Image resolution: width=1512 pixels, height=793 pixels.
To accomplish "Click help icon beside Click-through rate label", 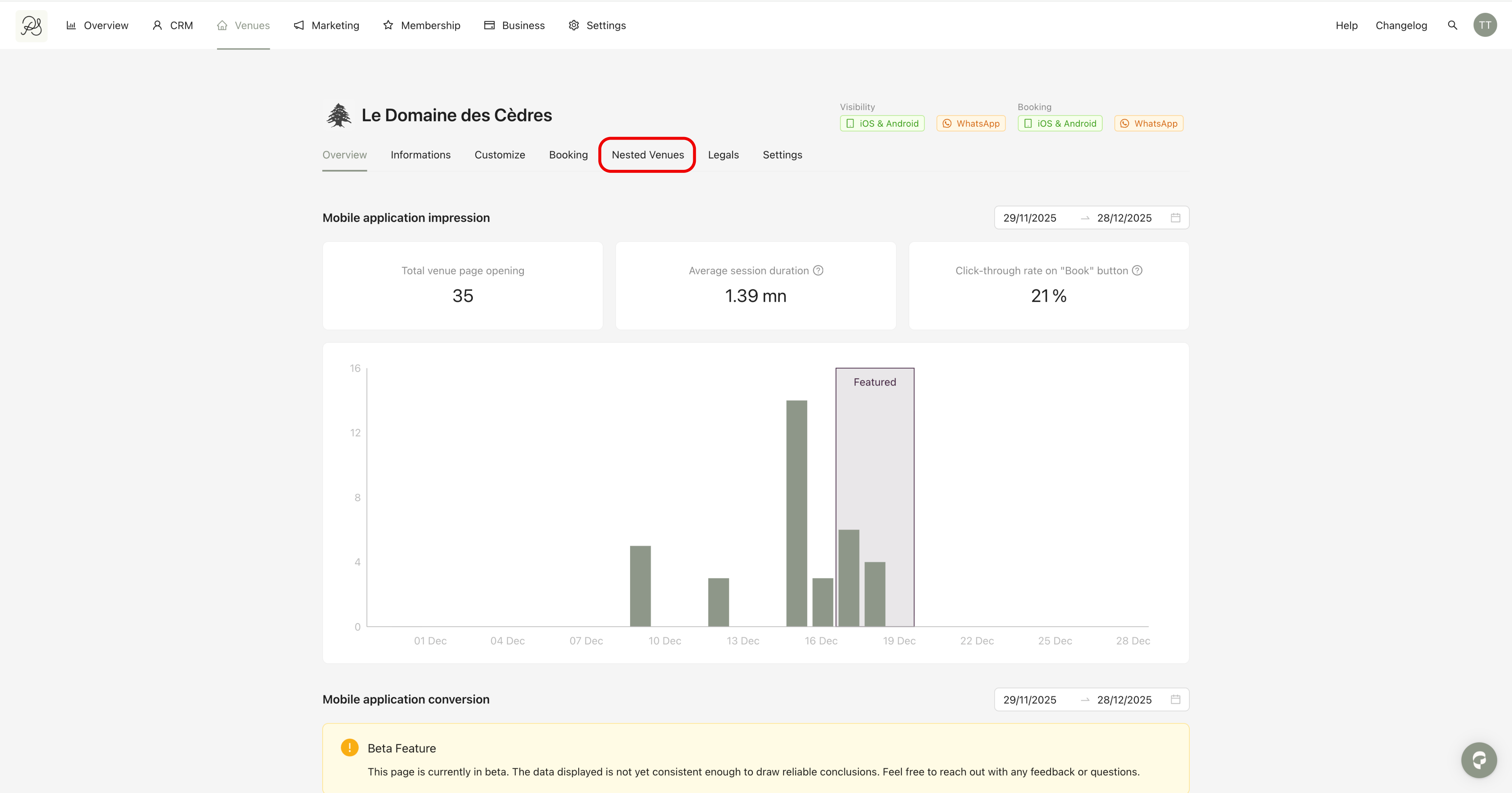I will [1137, 270].
